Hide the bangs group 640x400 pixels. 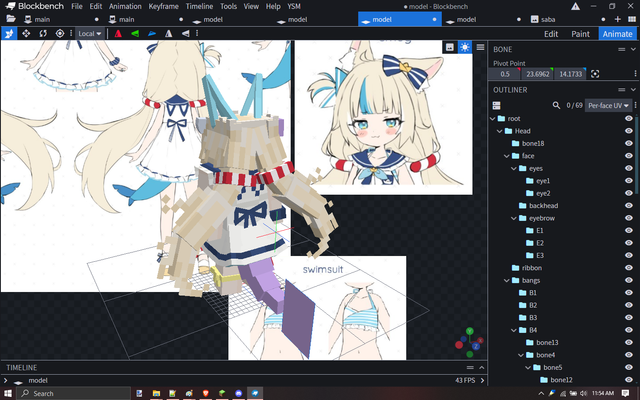(629, 280)
